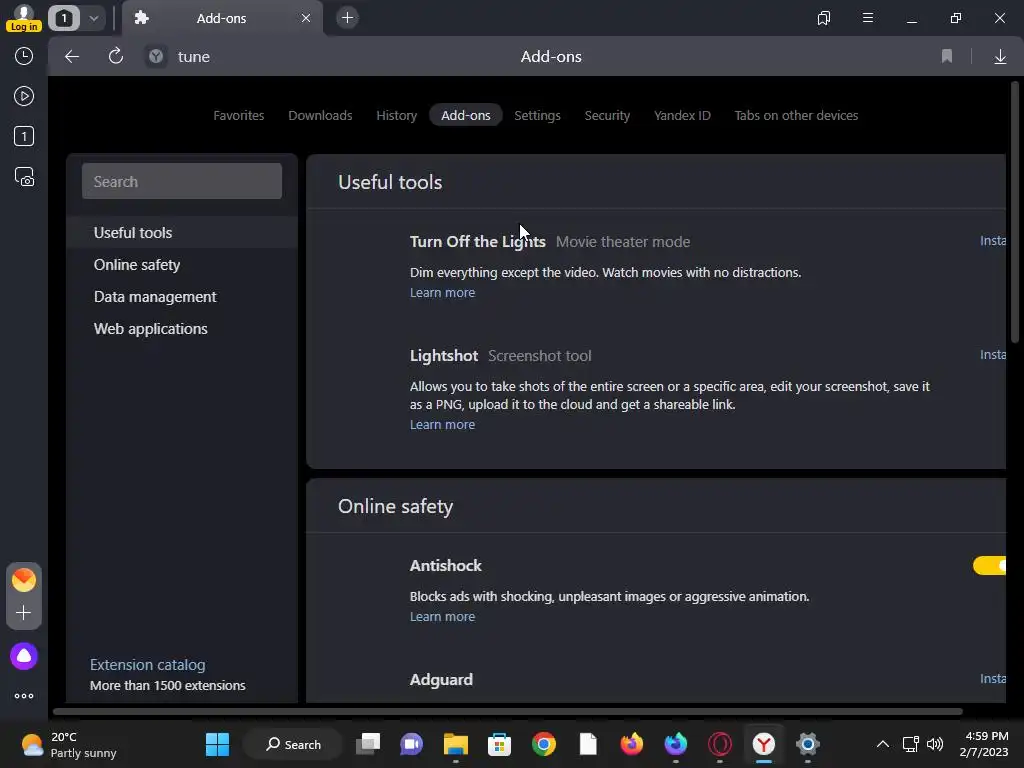This screenshot has width=1024, height=768.
Task: Switch to the Security tab
Action: (x=607, y=116)
